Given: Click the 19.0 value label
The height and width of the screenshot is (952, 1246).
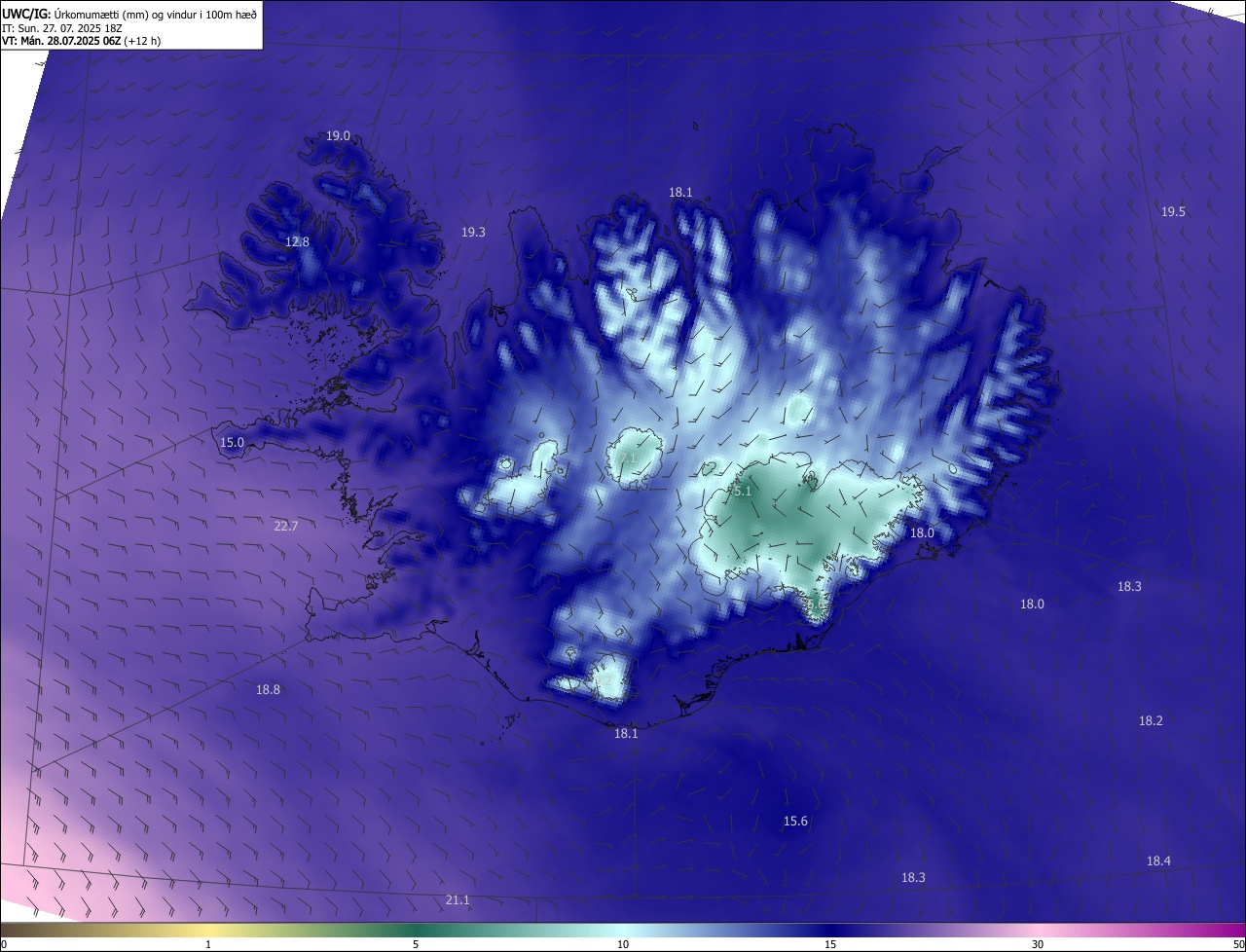Looking at the screenshot, I should pyautogui.click(x=338, y=136).
